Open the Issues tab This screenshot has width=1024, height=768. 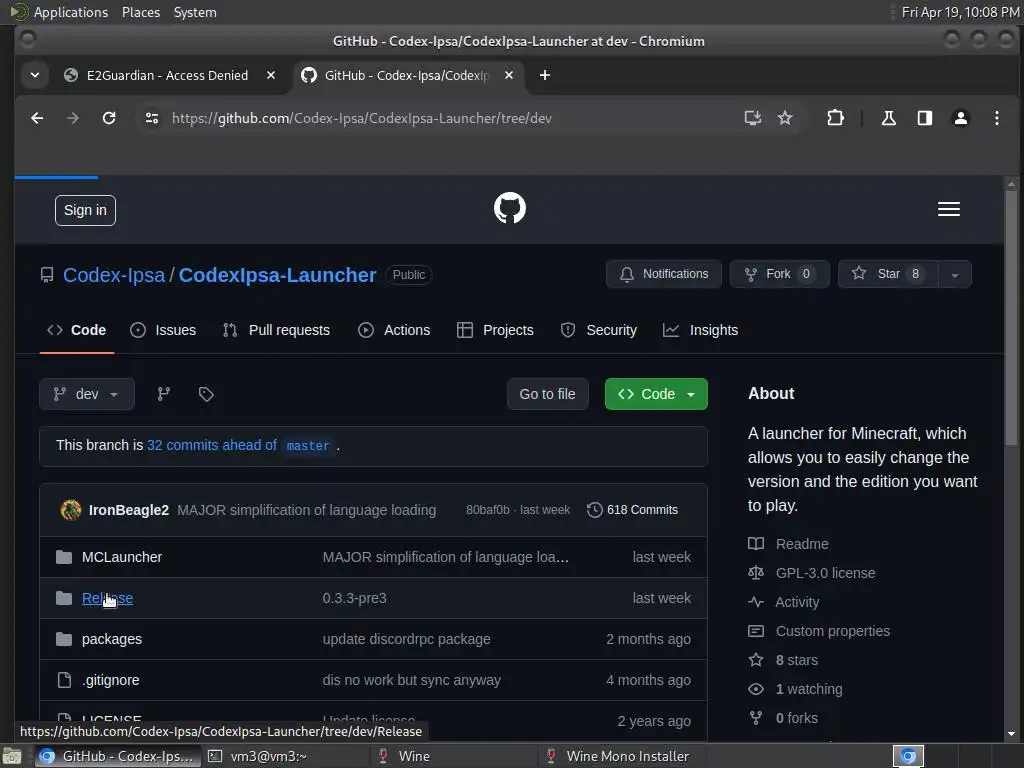click(163, 330)
